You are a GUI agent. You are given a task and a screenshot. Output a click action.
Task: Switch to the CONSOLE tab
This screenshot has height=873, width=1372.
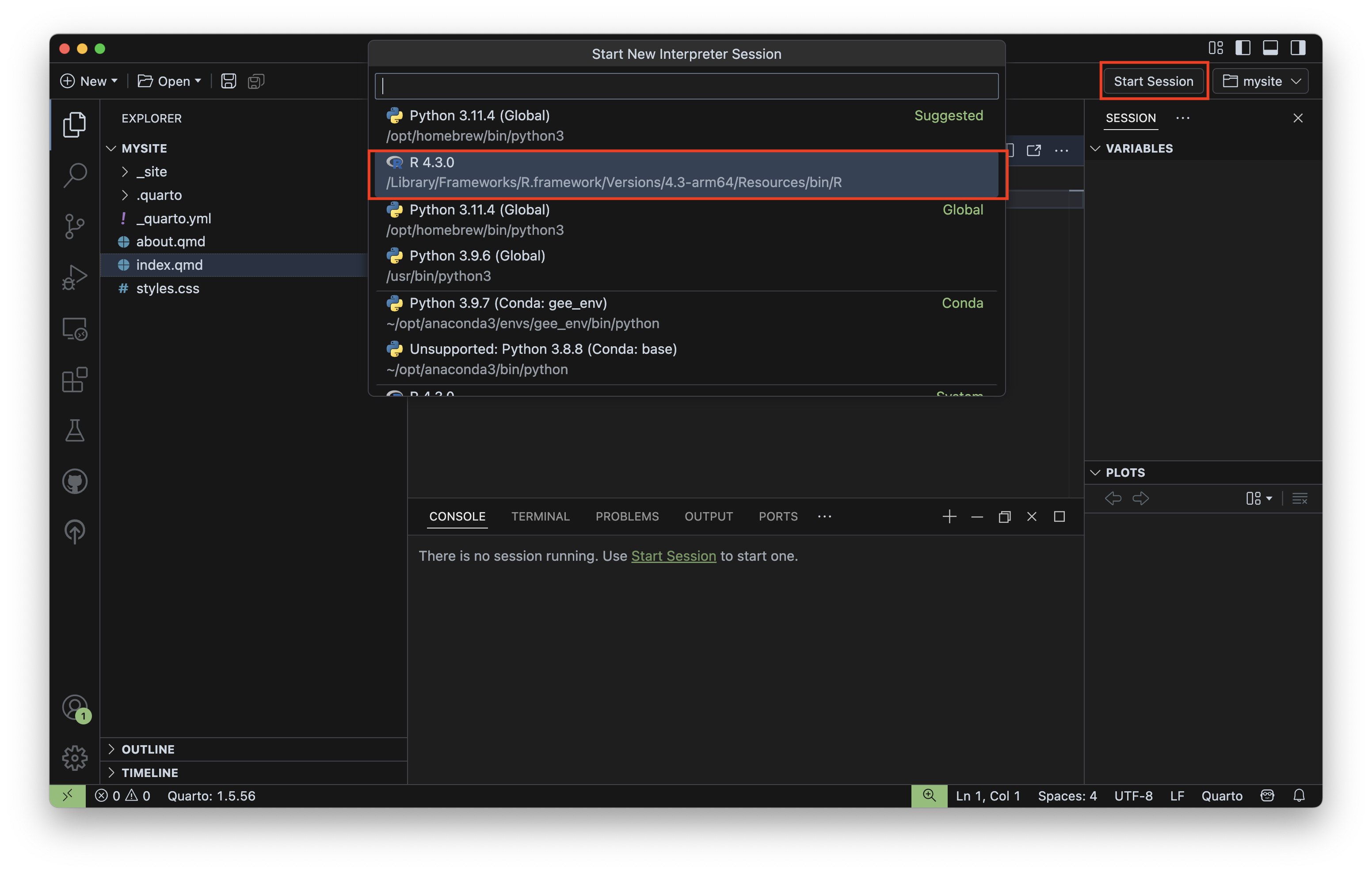pyautogui.click(x=457, y=517)
